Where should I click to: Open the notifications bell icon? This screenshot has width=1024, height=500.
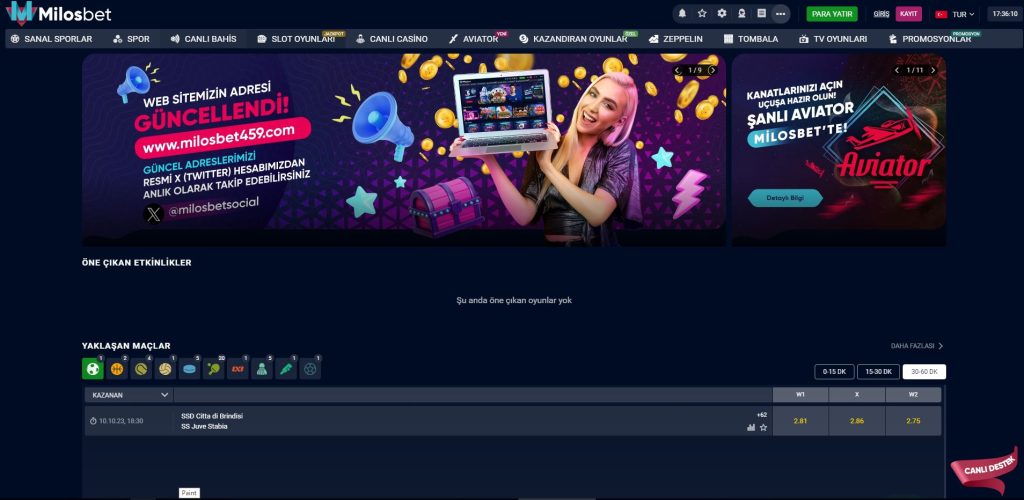click(x=683, y=14)
